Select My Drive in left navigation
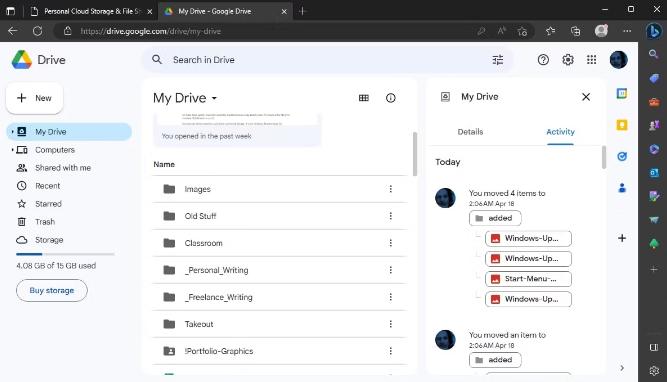Screen dimensions: 667x382 coord(69,132)
